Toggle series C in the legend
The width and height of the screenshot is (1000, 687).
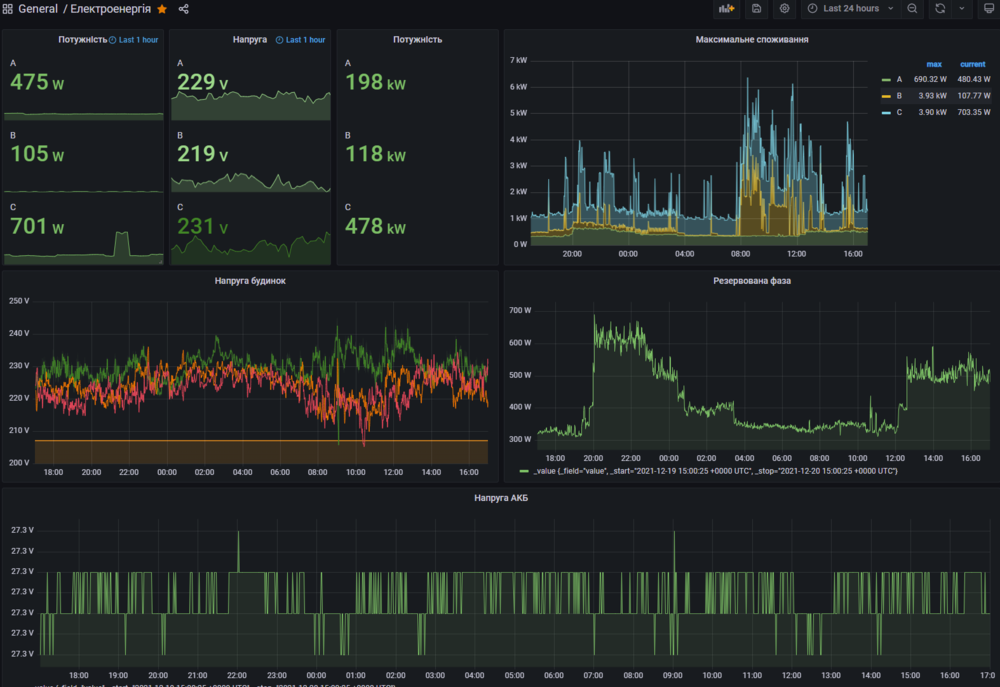click(899, 112)
